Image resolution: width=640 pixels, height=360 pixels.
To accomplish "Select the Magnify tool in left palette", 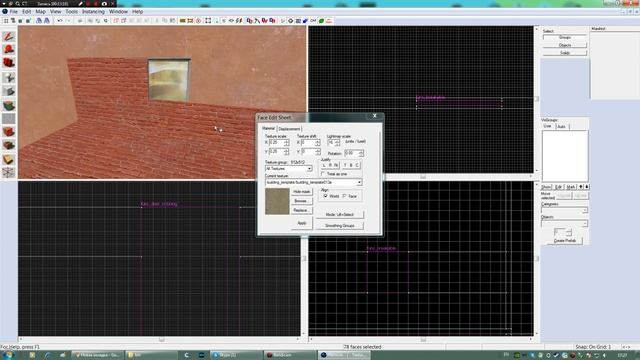I will point(9,49).
